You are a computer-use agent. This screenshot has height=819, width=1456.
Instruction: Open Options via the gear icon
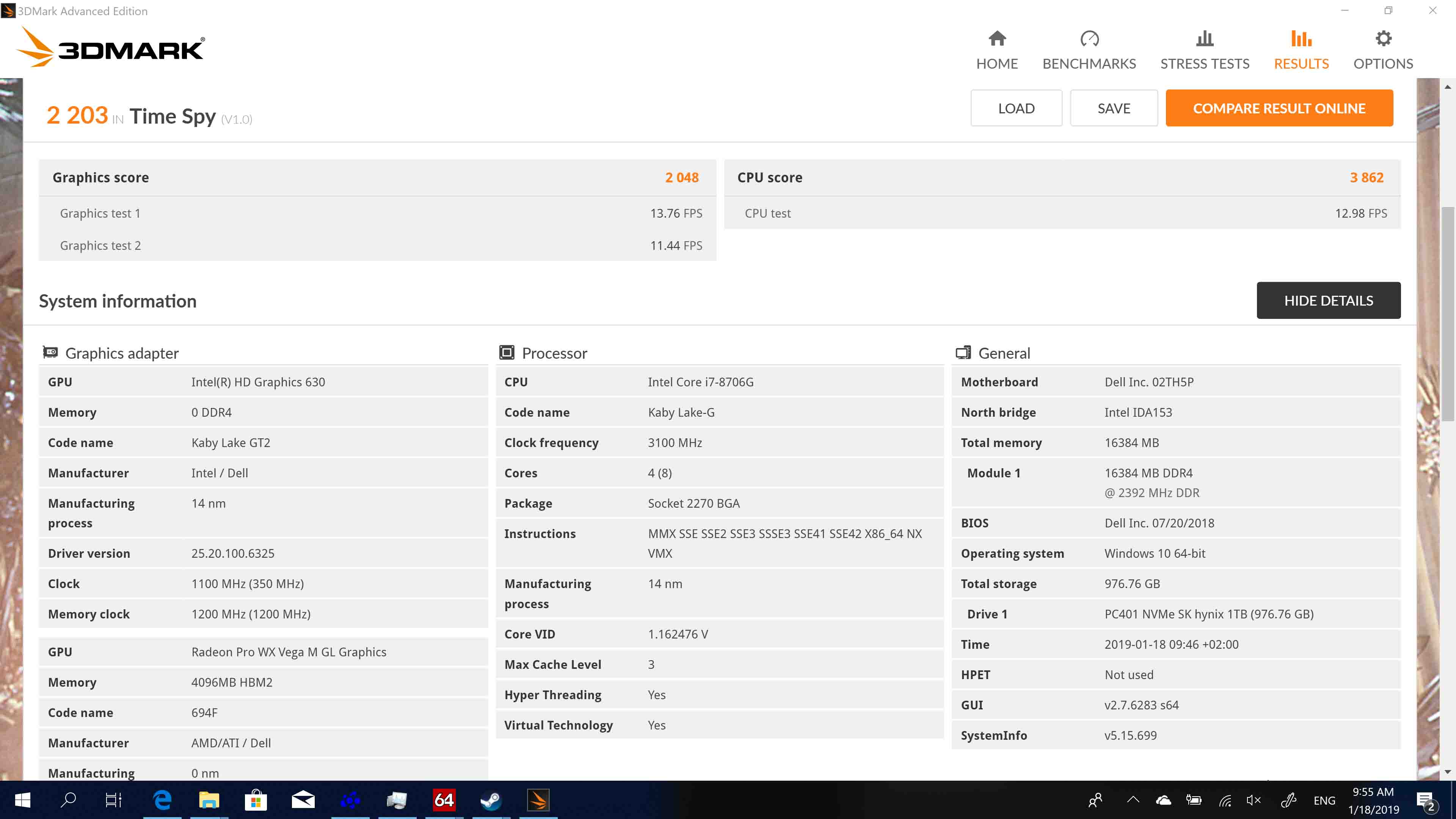point(1383,38)
